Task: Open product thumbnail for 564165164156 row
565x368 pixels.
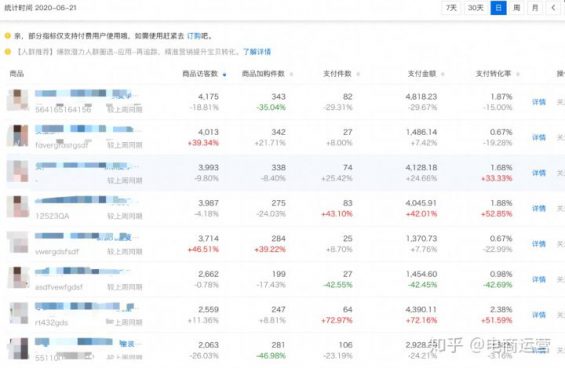Action: click(18, 100)
